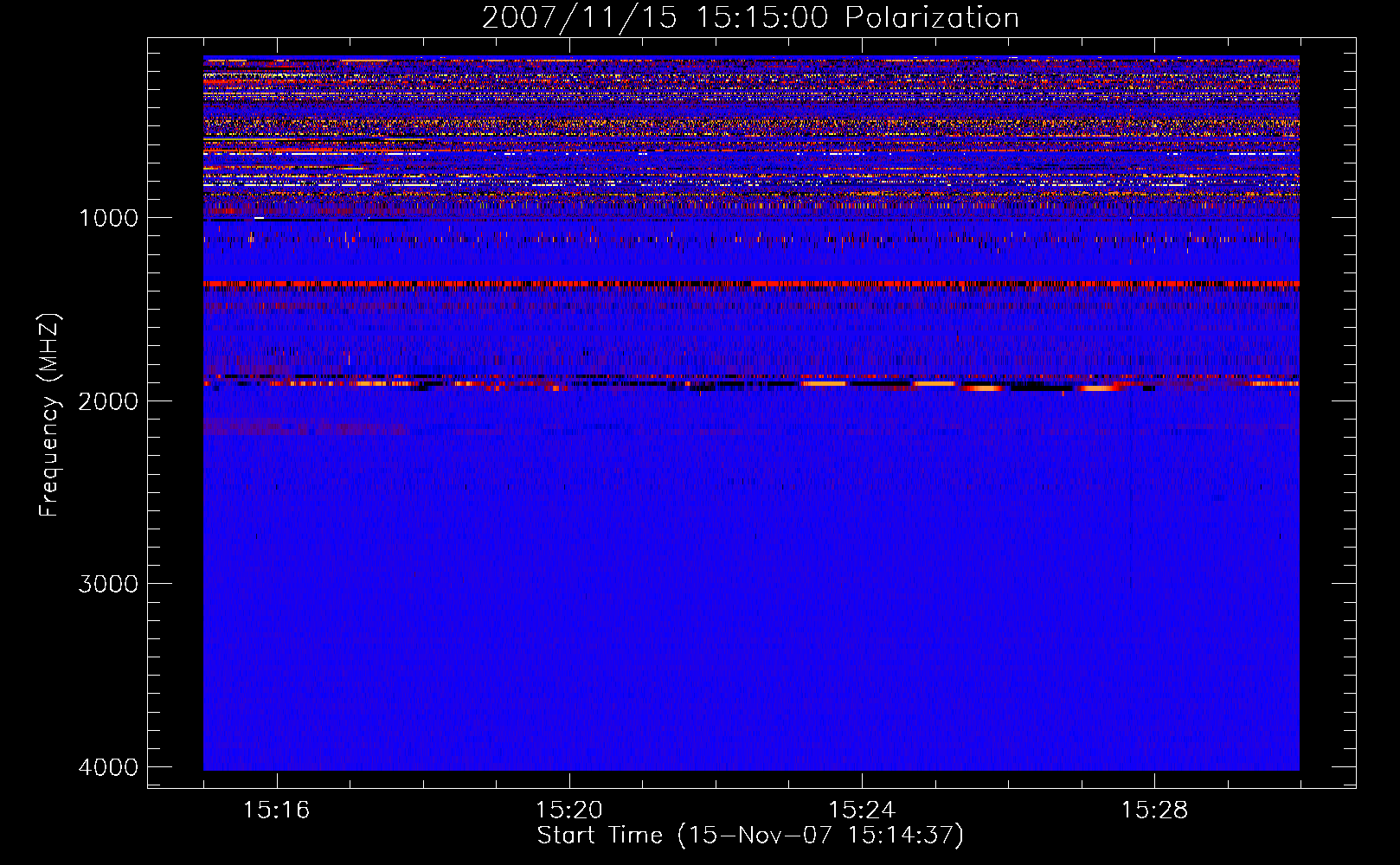Viewport: 1400px width, 865px height.
Task: Click the bright red horizontal band below 1000 MHz
Action: click(x=751, y=284)
